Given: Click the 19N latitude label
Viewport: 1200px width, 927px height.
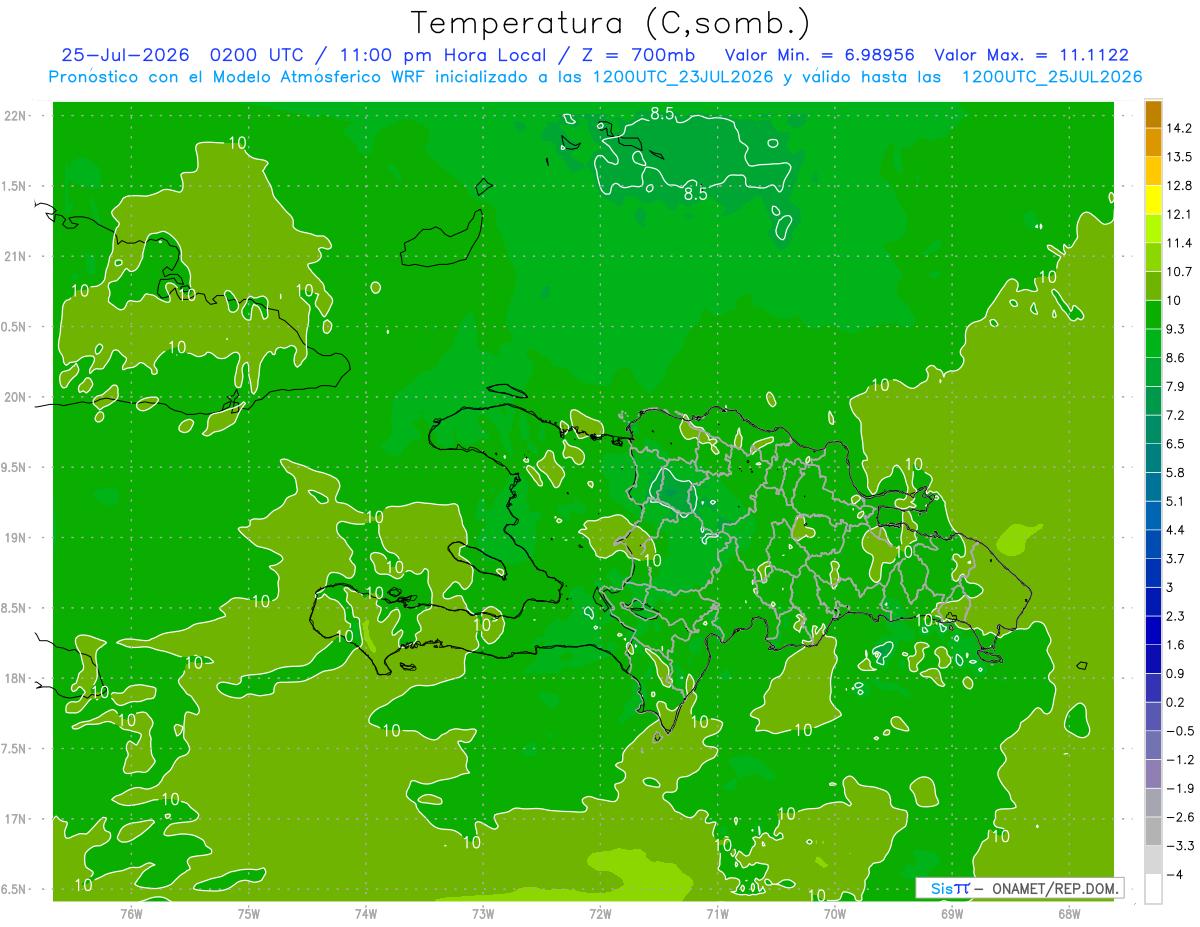Looking at the screenshot, I should (16, 538).
